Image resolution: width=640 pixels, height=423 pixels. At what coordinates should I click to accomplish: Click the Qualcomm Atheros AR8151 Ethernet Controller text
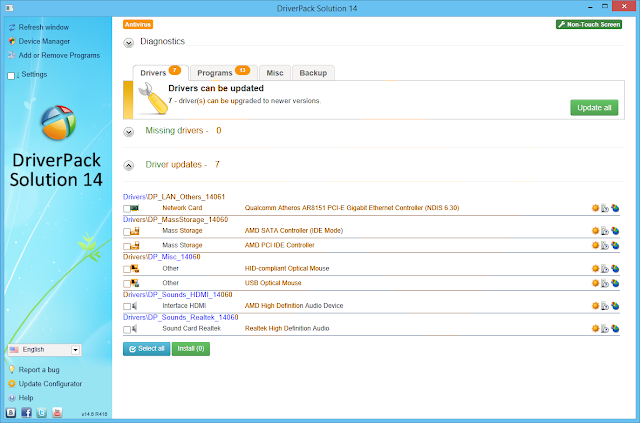tap(352, 208)
